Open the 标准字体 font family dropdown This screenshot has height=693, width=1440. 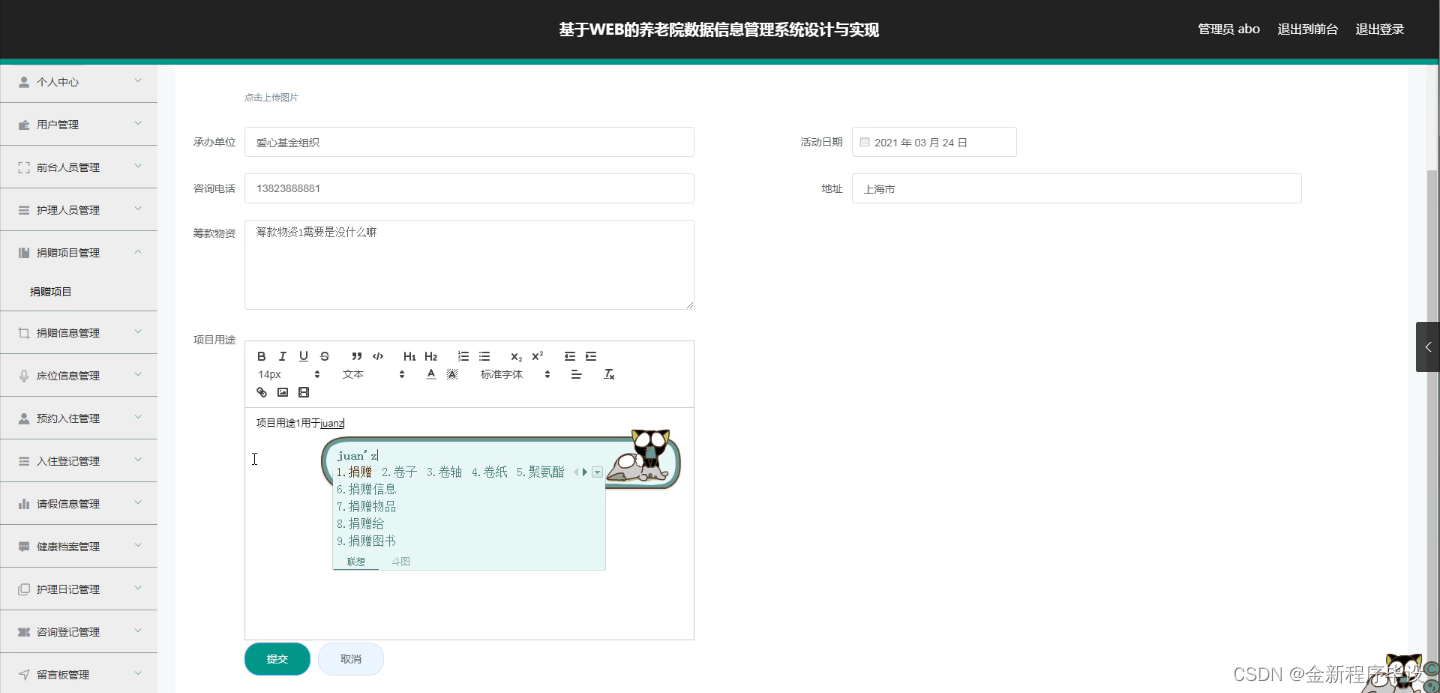[508, 374]
